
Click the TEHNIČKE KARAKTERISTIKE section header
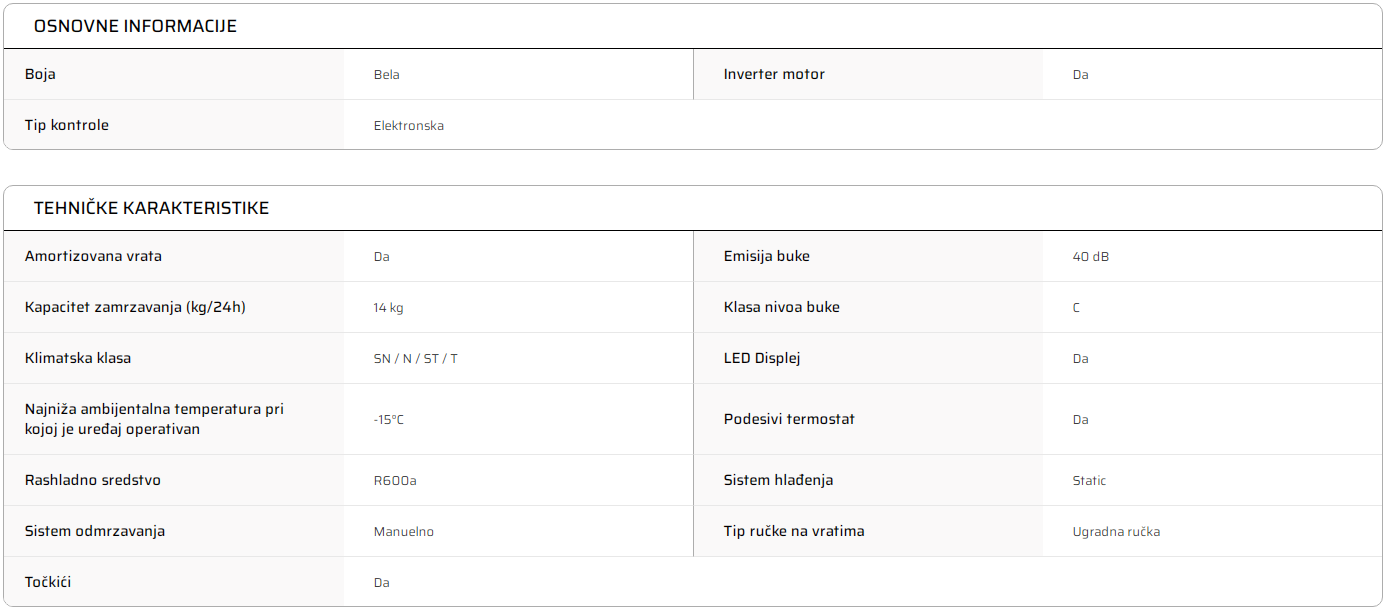tap(151, 208)
